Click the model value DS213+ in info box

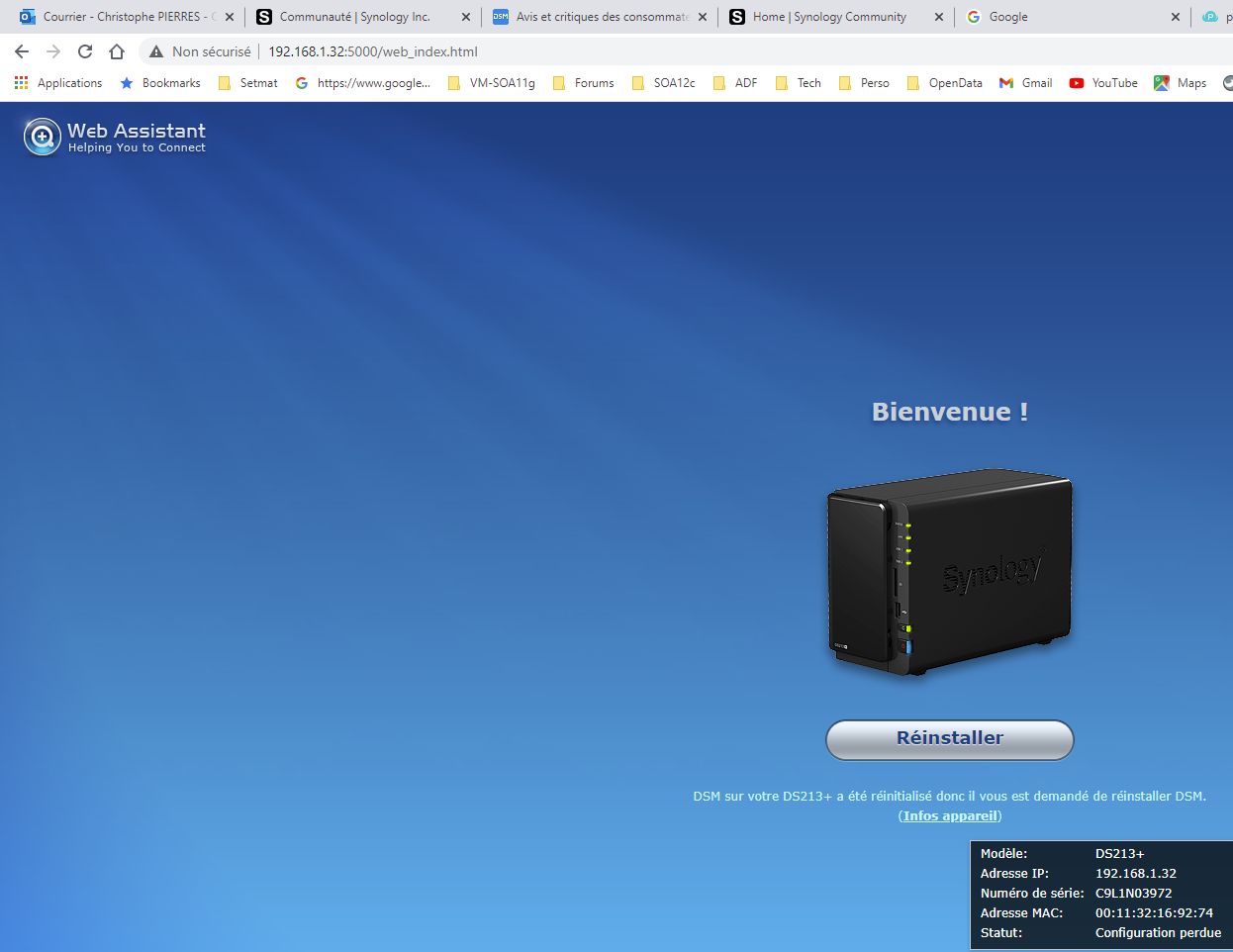[x=1119, y=853]
